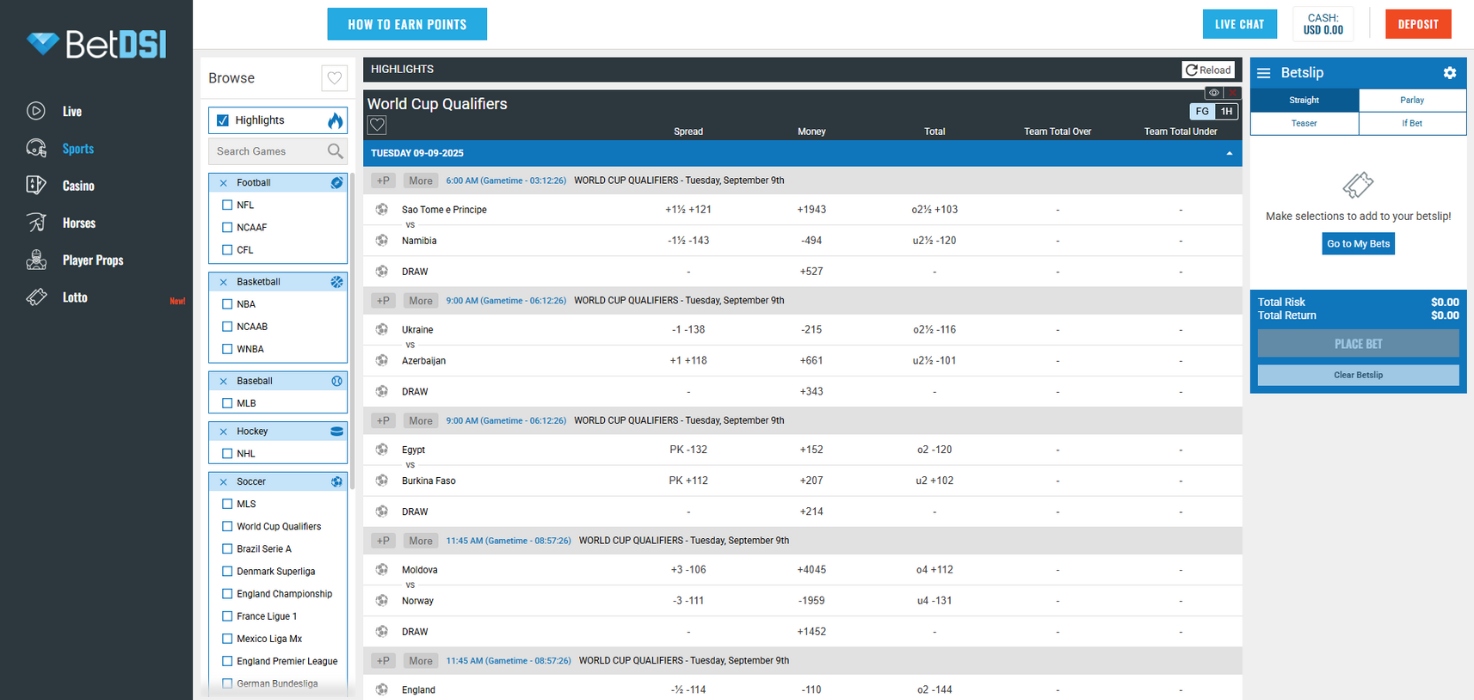The width and height of the screenshot is (1474, 700).
Task: Switch to 1H first half lines
Action: (1226, 111)
